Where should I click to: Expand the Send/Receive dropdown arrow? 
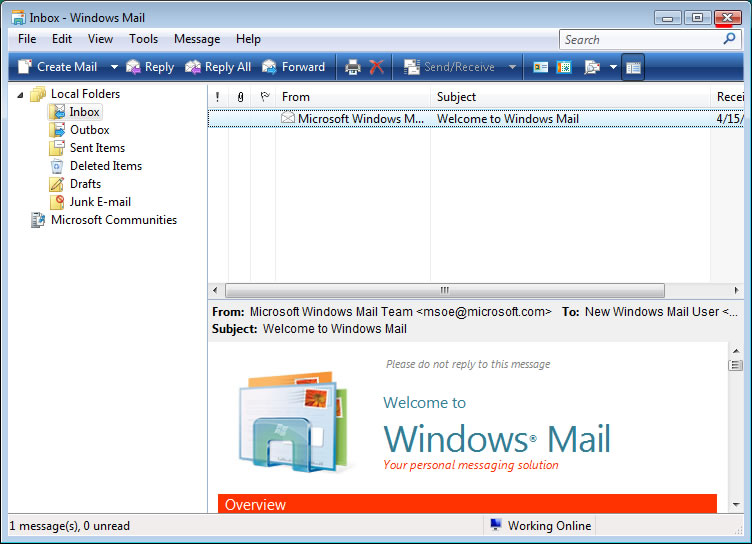click(512, 67)
